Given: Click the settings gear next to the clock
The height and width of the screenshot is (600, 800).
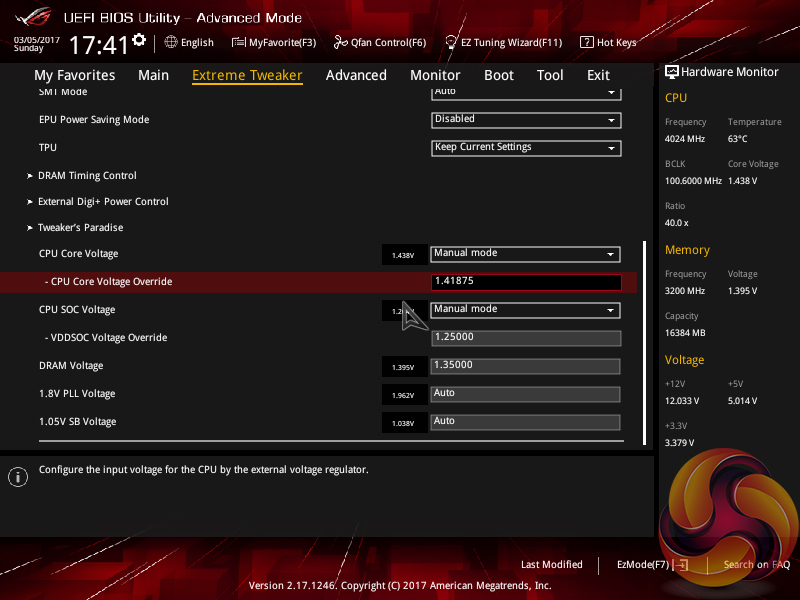Looking at the screenshot, I should click(x=139, y=40).
